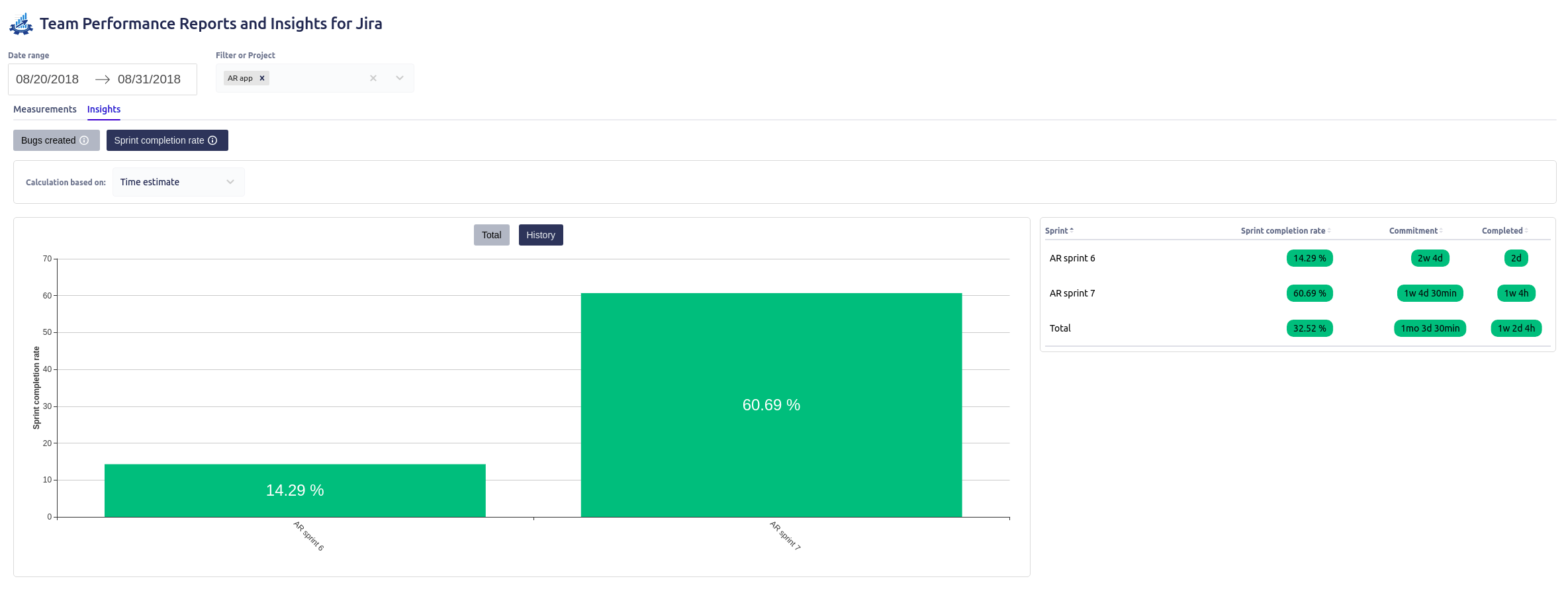Show the History chart view

[541, 235]
